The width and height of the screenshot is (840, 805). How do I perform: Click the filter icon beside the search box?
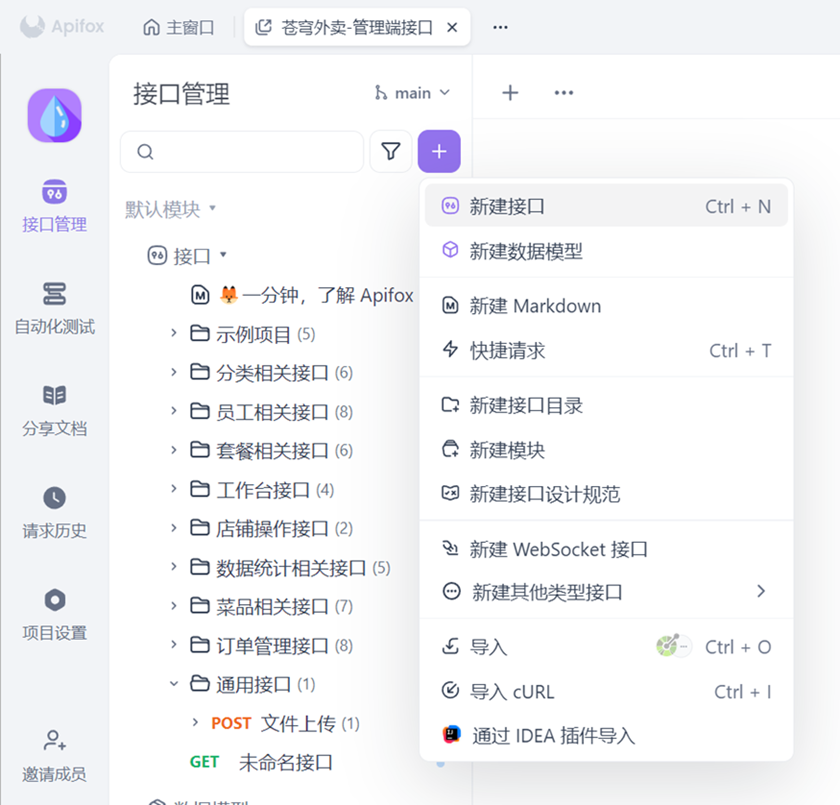[391, 151]
